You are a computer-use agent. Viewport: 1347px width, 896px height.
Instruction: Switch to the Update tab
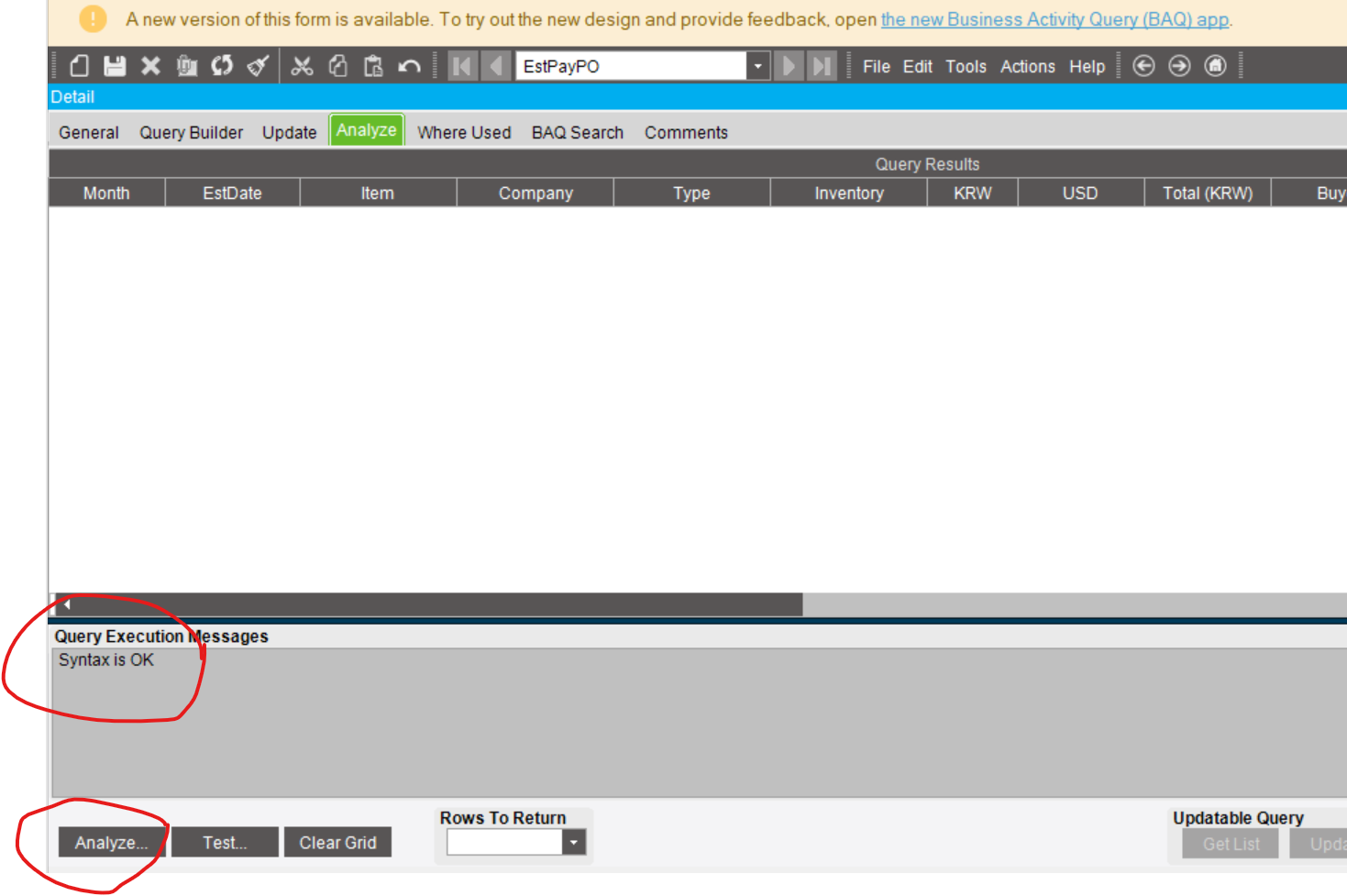coord(289,133)
